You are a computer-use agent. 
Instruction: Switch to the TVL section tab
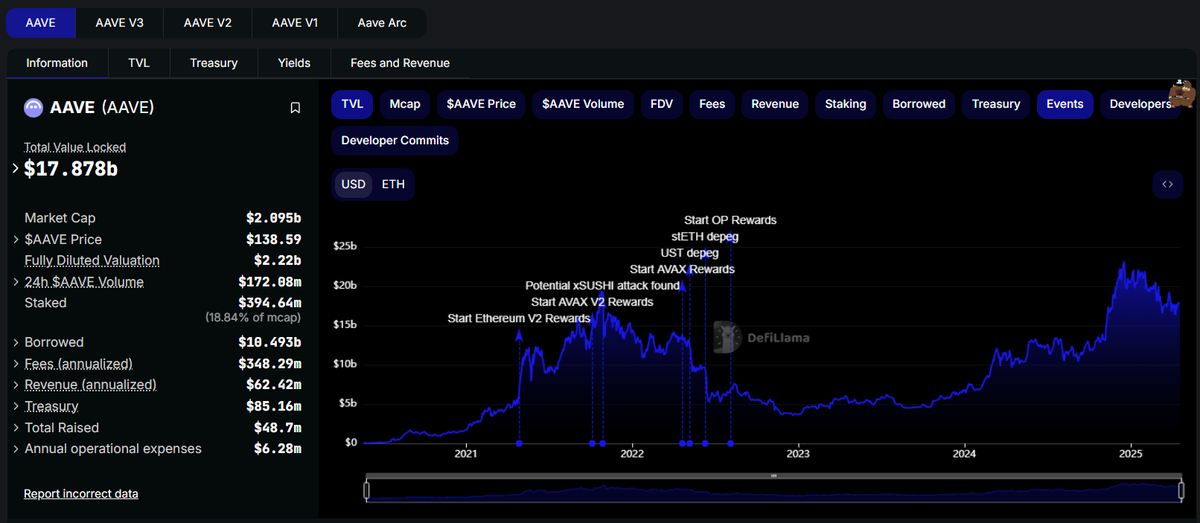pos(139,63)
